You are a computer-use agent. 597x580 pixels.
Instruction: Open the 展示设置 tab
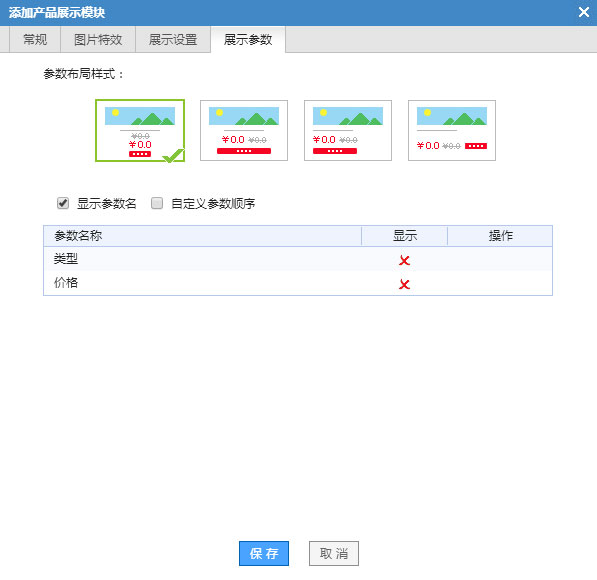tap(173, 39)
